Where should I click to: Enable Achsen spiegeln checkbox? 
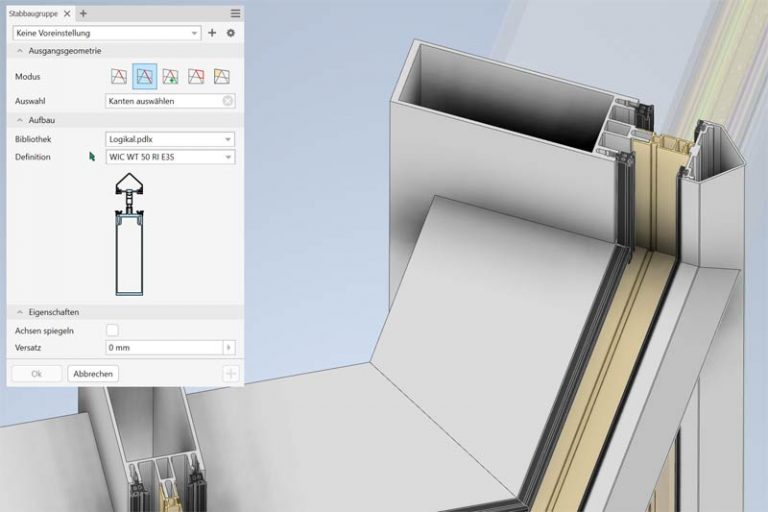pyautogui.click(x=112, y=330)
